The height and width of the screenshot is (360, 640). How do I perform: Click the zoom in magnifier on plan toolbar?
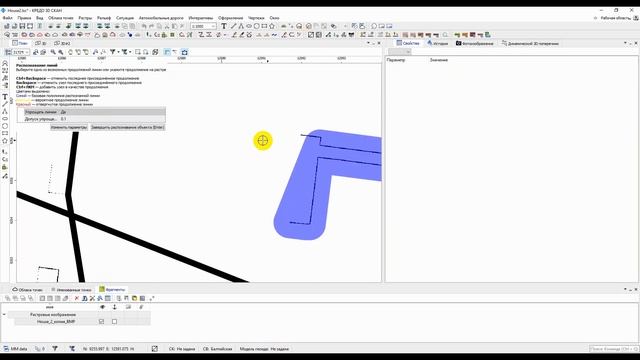coord(53,52)
